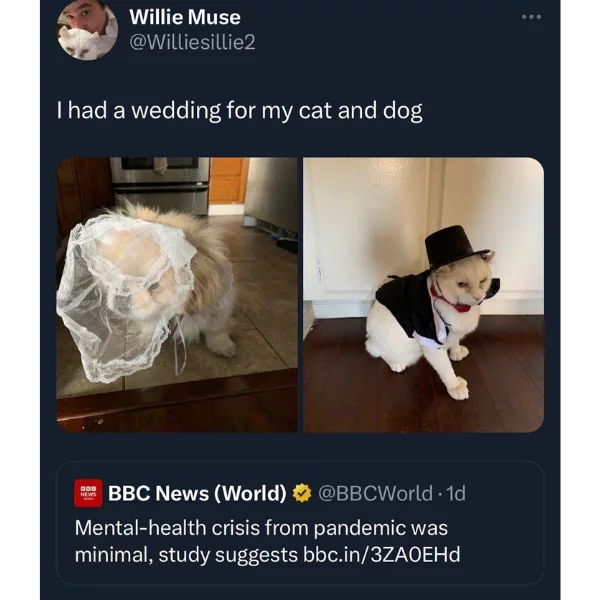Click the "minimal, study suggests" text
Screen dimensions: 600x600
tap(186, 553)
